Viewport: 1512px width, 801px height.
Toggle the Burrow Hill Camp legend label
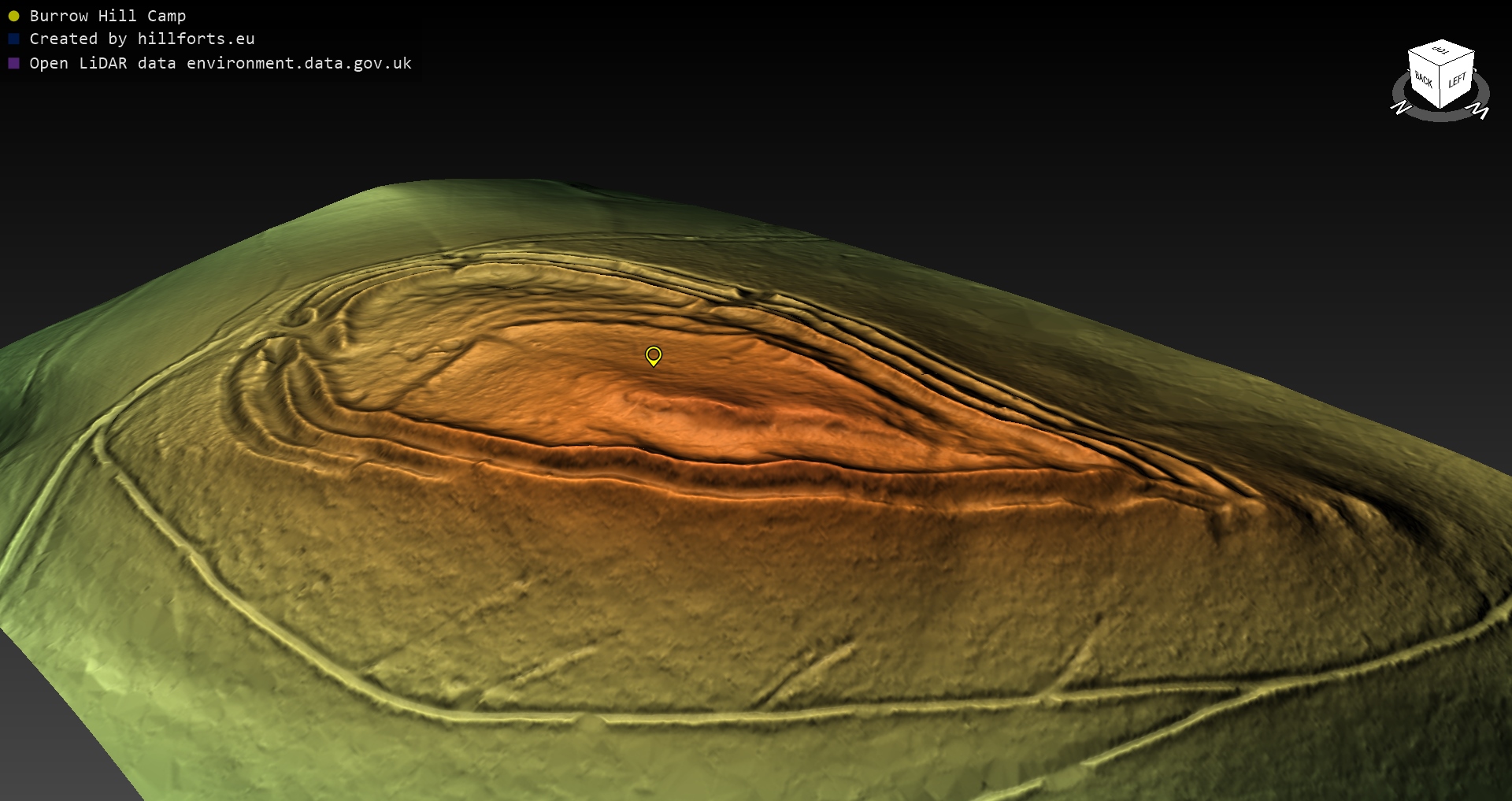[x=107, y=16]
